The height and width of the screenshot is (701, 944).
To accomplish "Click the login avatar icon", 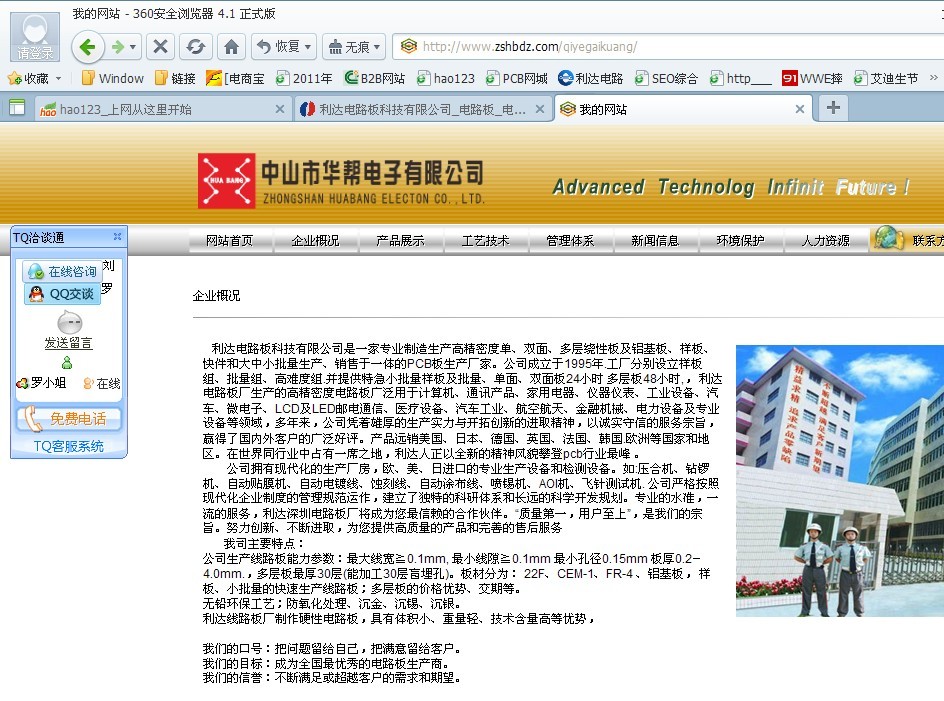I will pyautogui.click(x=35, y=36).
